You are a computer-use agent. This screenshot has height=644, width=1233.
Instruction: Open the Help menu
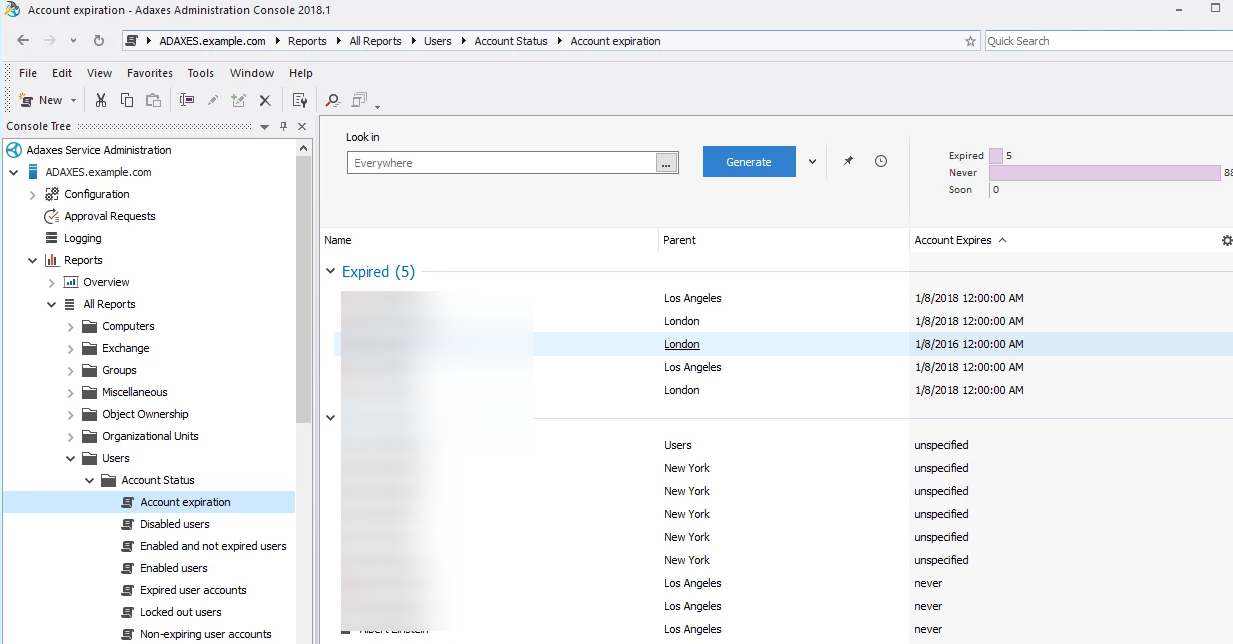coord(301,73)
